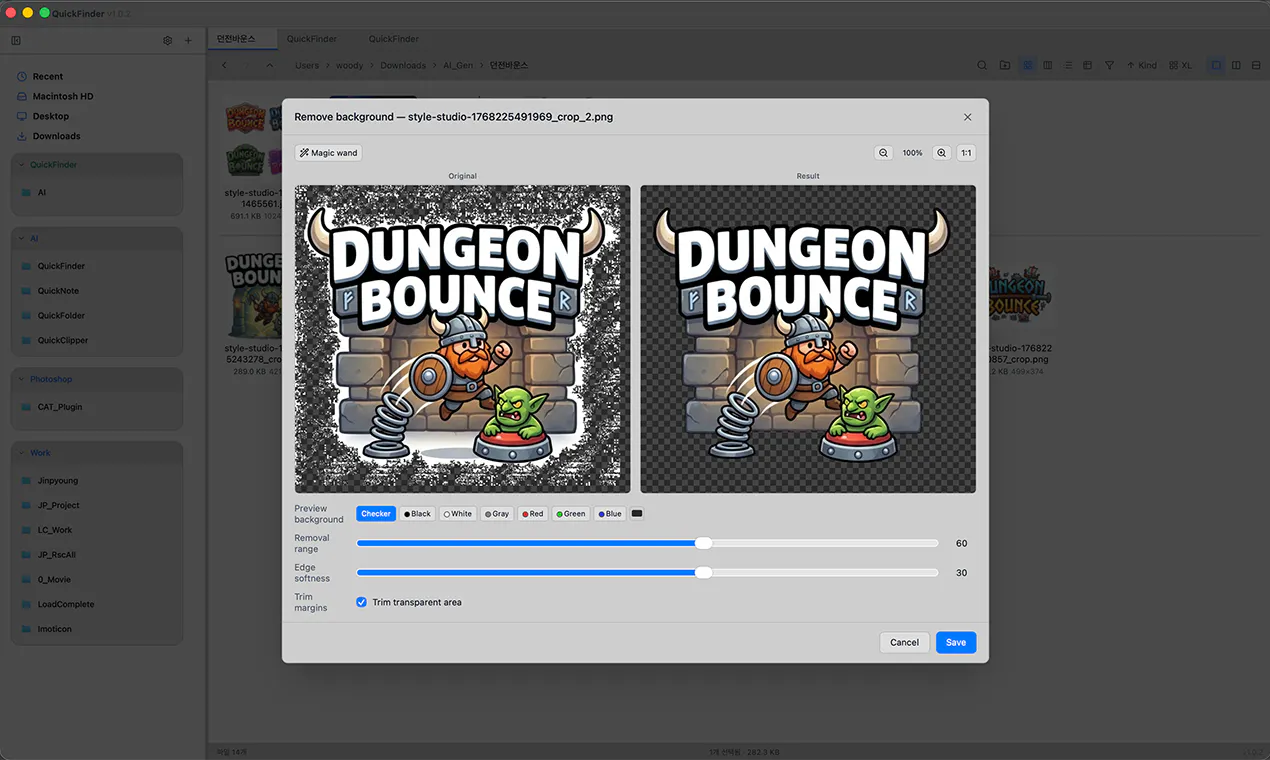Activate the Magic wand tool
The image size is (1270, 760).
tap(328, 153)
